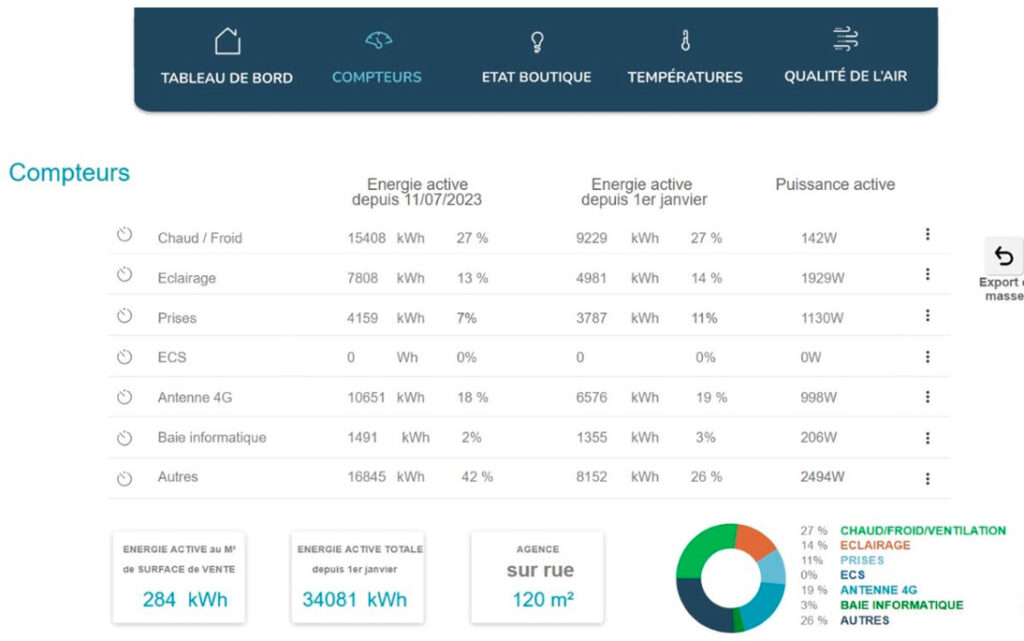Click the orange Eclairage segment of donut chart
The width and height of the screenshot is (1024, 641).
[755, 541]
